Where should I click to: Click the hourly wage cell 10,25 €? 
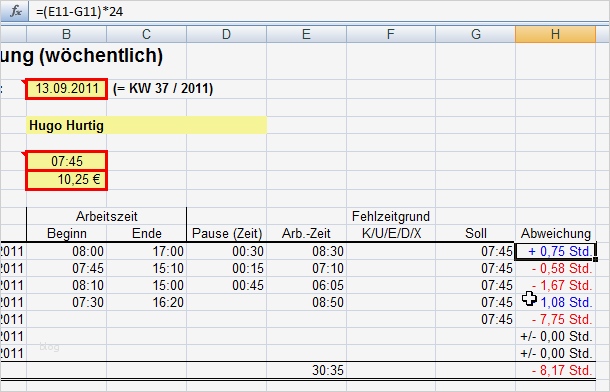click(x=67, y=180)
